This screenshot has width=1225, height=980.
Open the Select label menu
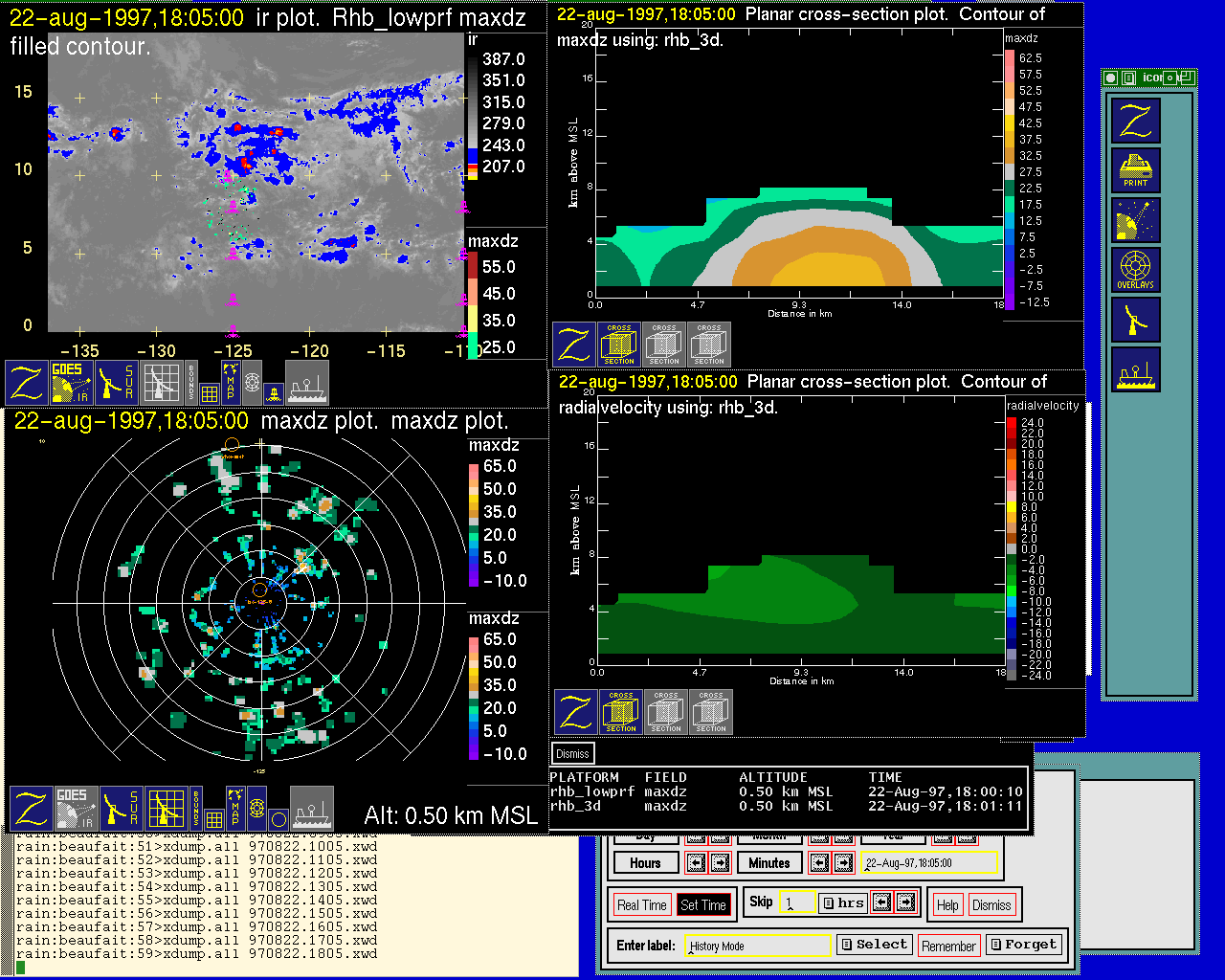[874, 945]
